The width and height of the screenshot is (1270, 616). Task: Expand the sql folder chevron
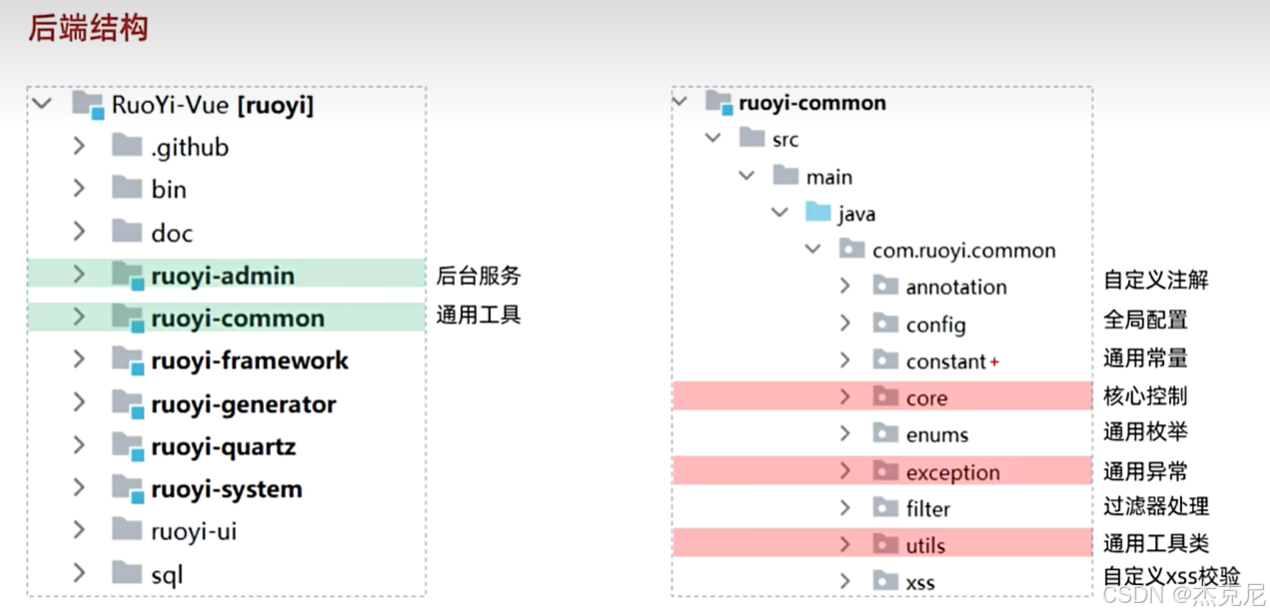tap(79, 574)
